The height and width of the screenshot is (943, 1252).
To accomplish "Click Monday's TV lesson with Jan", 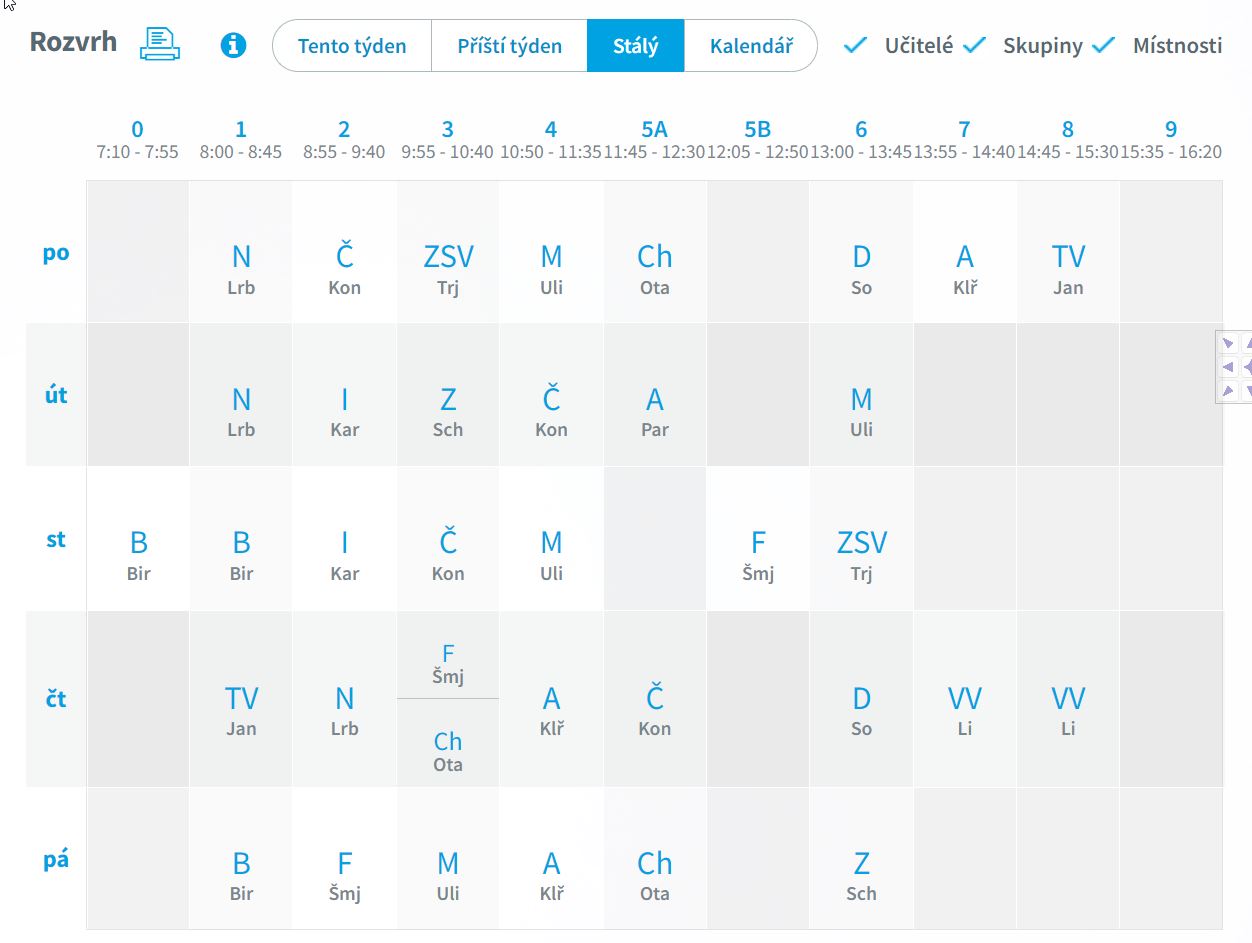I will pyautogui.click(x=1068, y=268).
